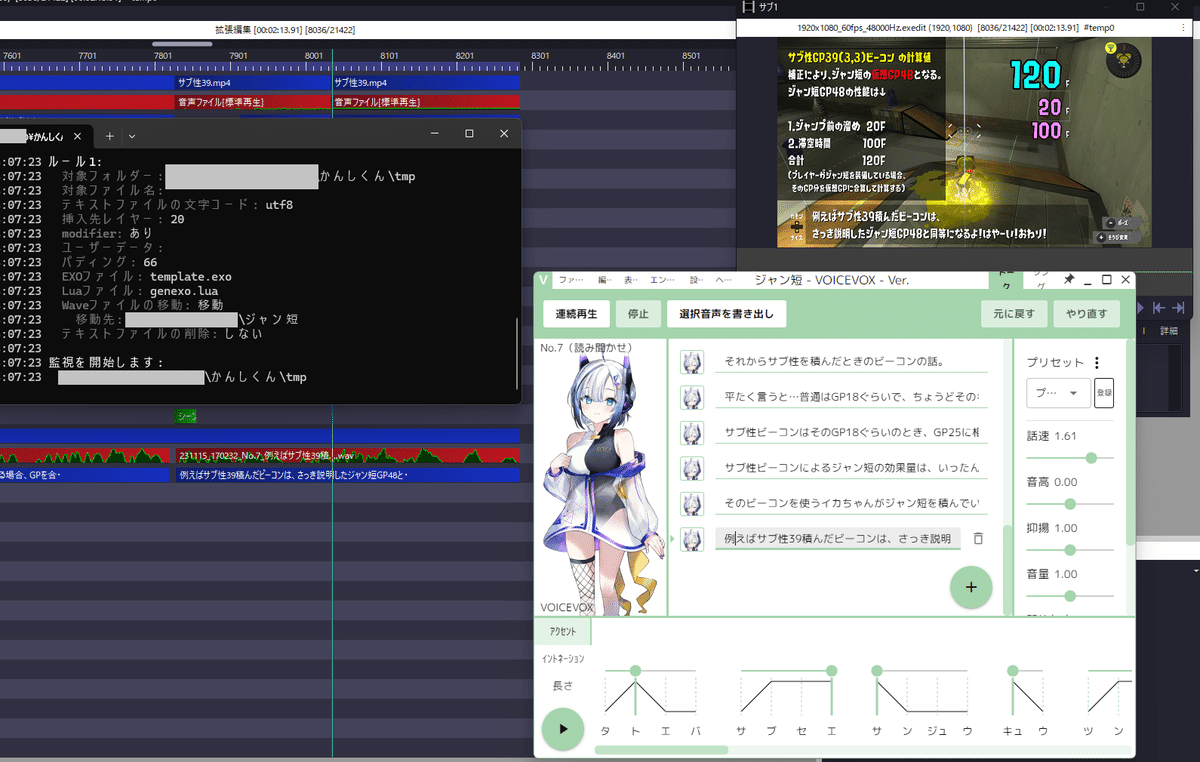Click the 元に戻す undo button
Viewport: 1200px width, 762px height.
(x=1014, y=313)
